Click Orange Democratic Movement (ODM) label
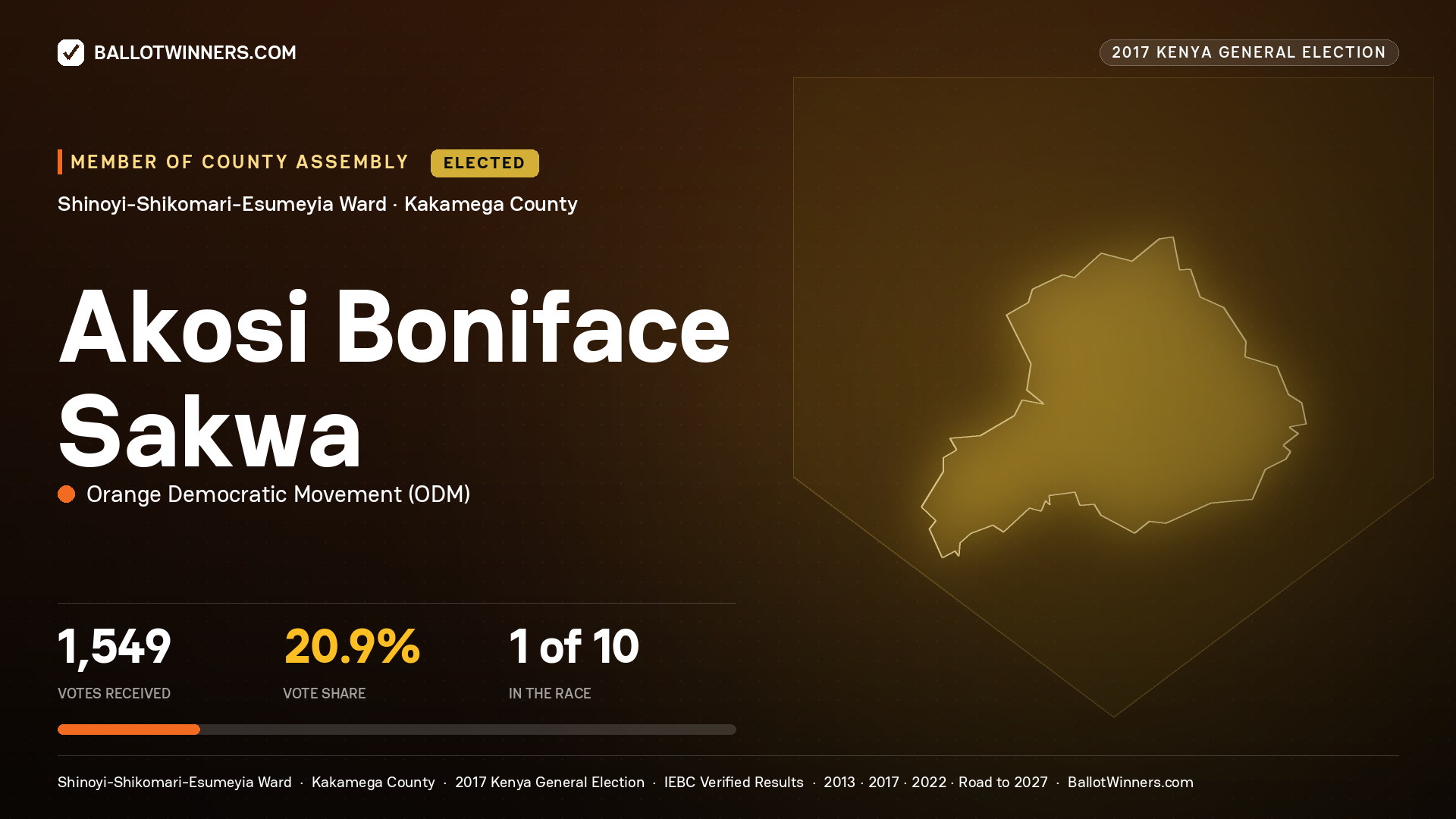This screenshot has height=819, width=1456. tap(278, 494)
